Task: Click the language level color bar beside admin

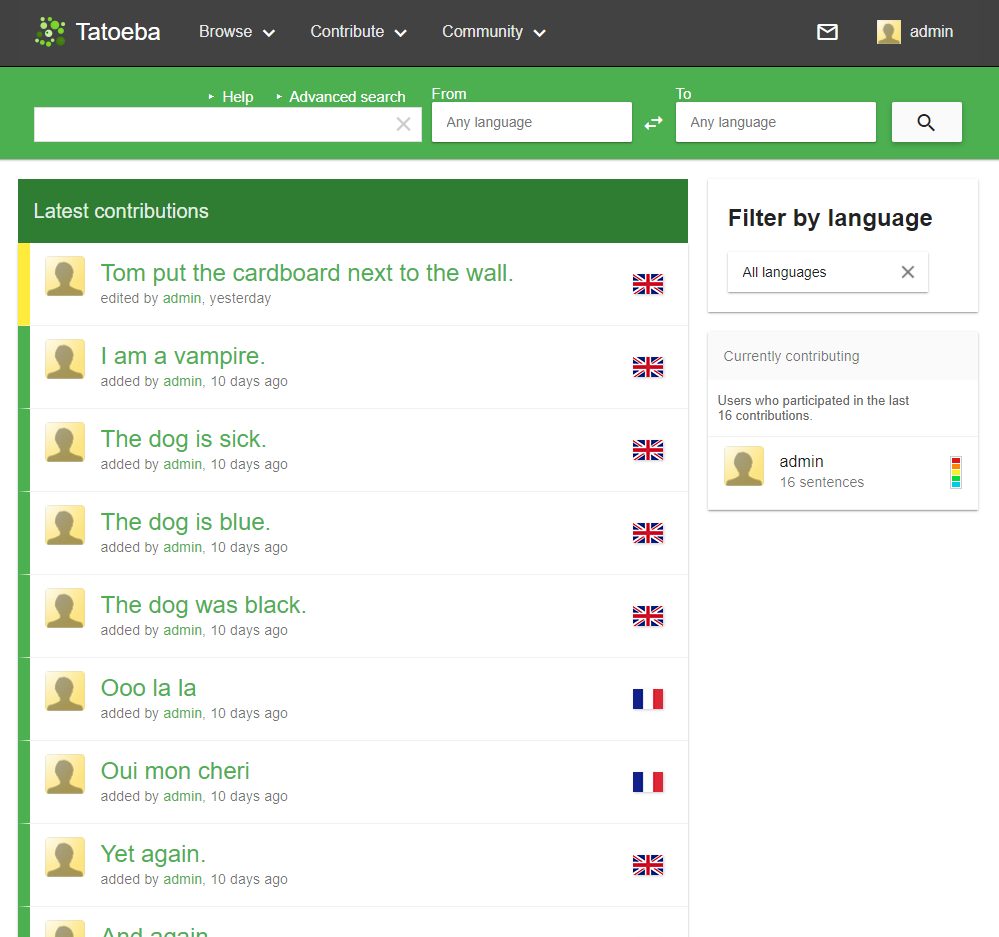Action: (956, 473)
